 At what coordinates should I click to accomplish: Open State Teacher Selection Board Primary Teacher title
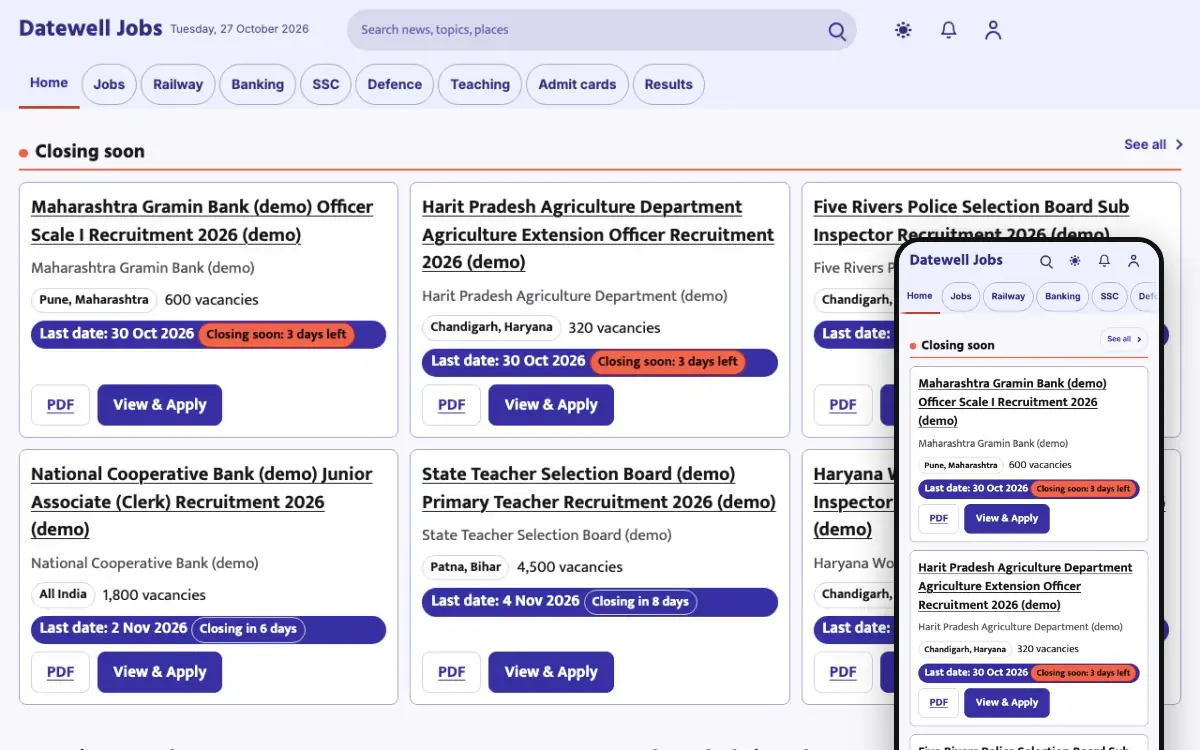click(599, 488)
